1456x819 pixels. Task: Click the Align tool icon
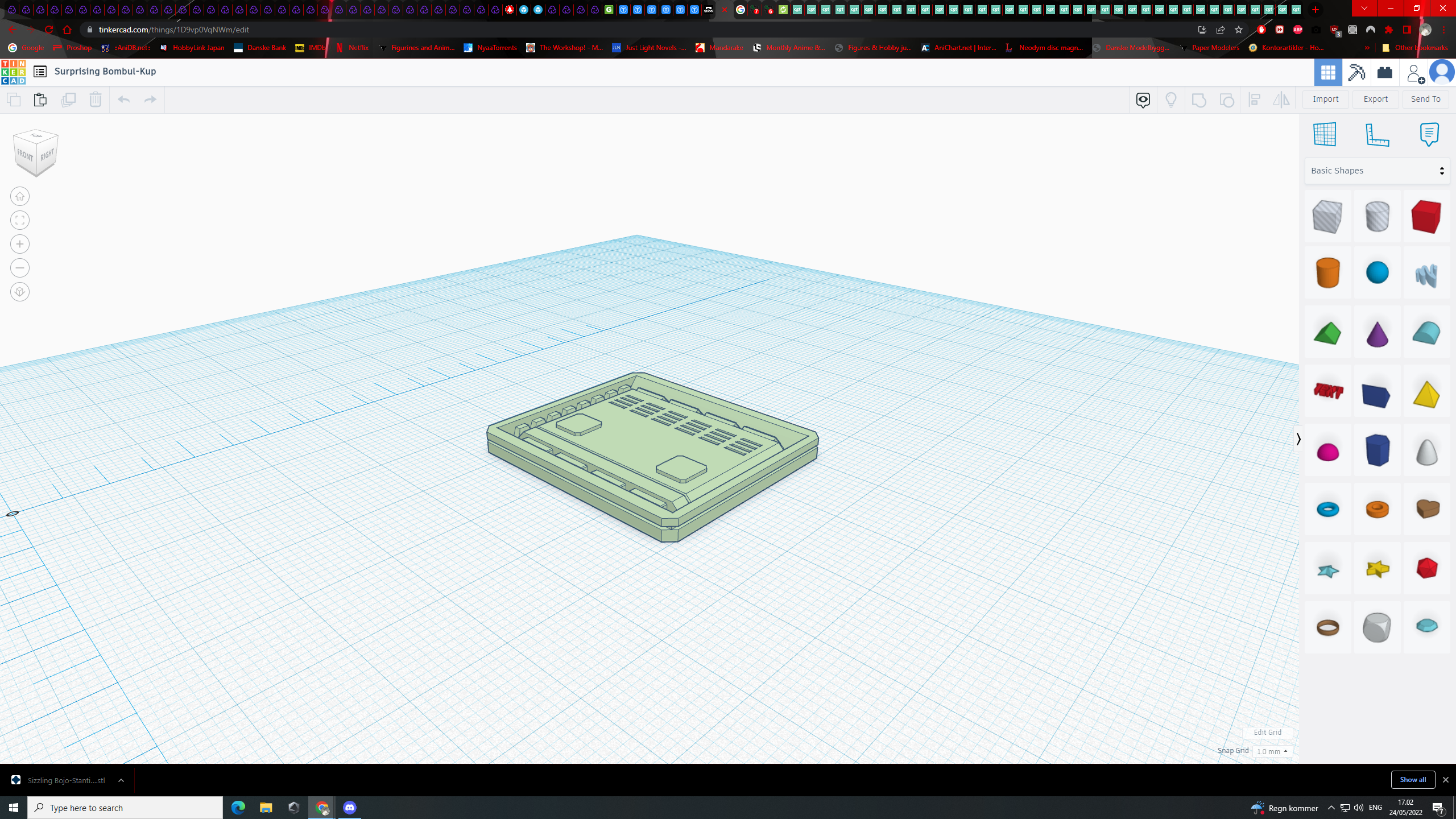click(1254, 100)
